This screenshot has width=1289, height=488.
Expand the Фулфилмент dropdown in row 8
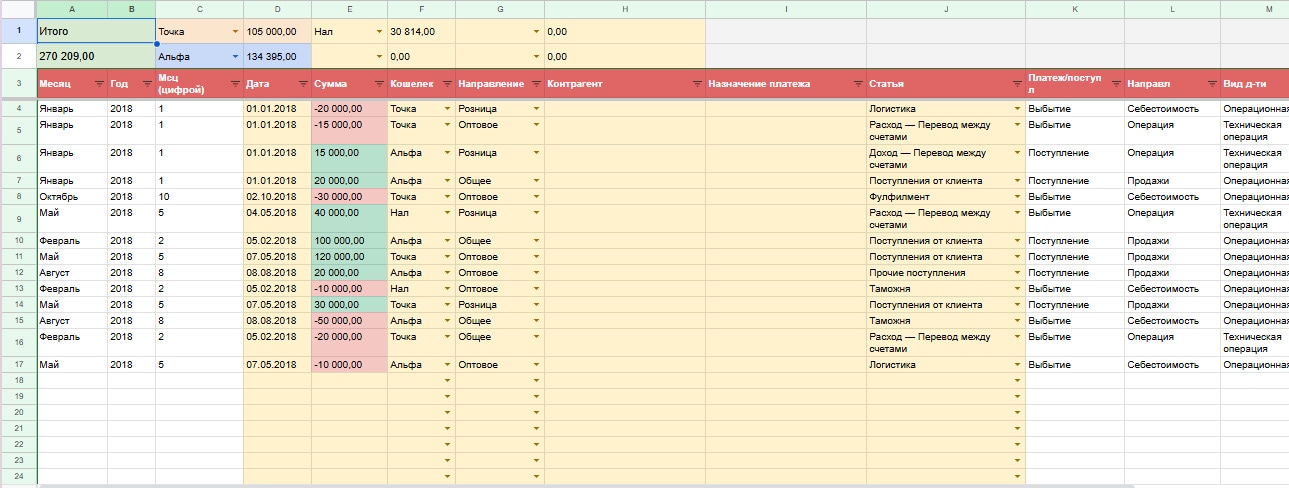pos(1017,197)
